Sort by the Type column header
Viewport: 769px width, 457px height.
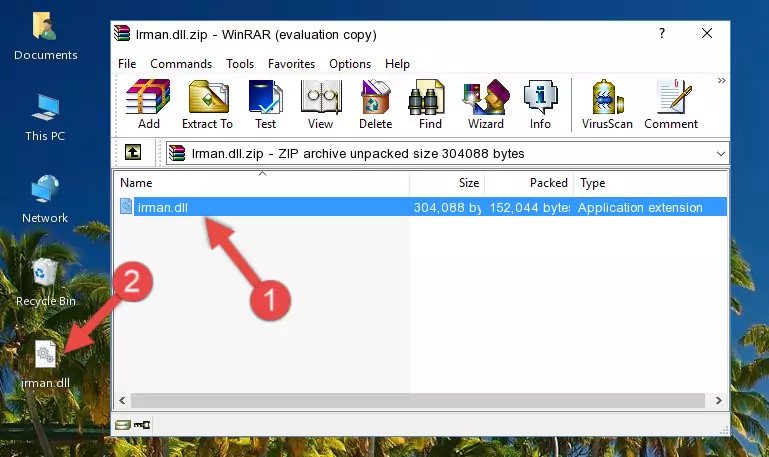pos(650,183)
